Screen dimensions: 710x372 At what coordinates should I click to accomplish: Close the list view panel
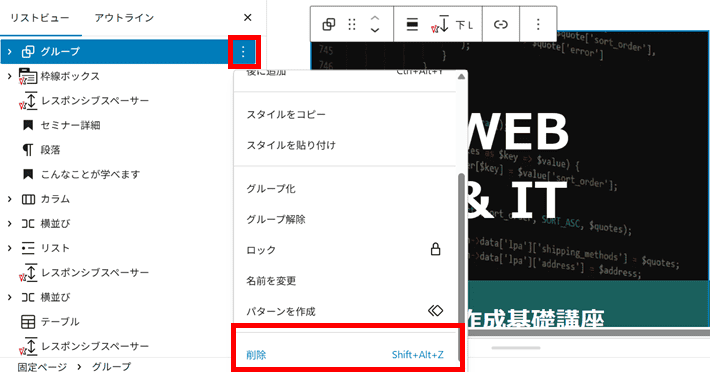tap(247, 18)
